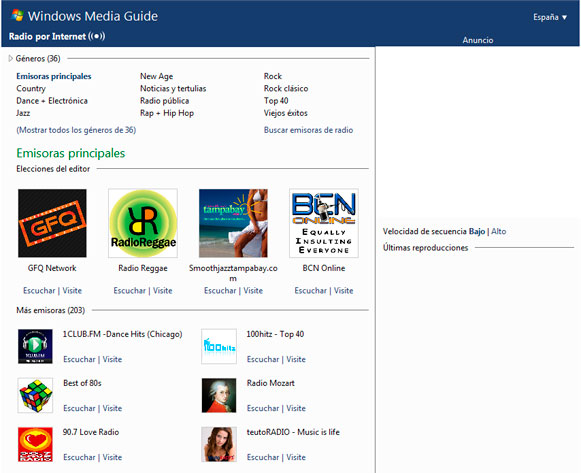The width and height of the screenshot is (581, 473).
Task: Open the Smoothjazztampabay station image
Action: click(x=233, y=223)
